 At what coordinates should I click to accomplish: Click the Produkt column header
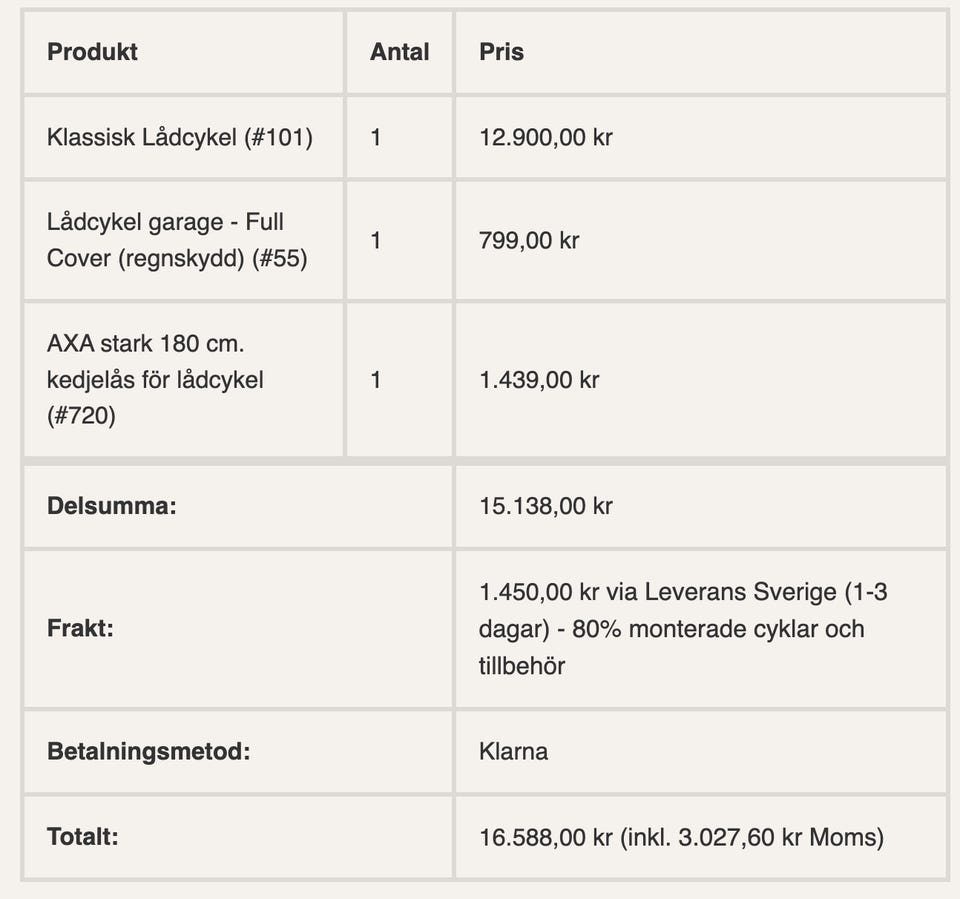click(x=93, y=52)
